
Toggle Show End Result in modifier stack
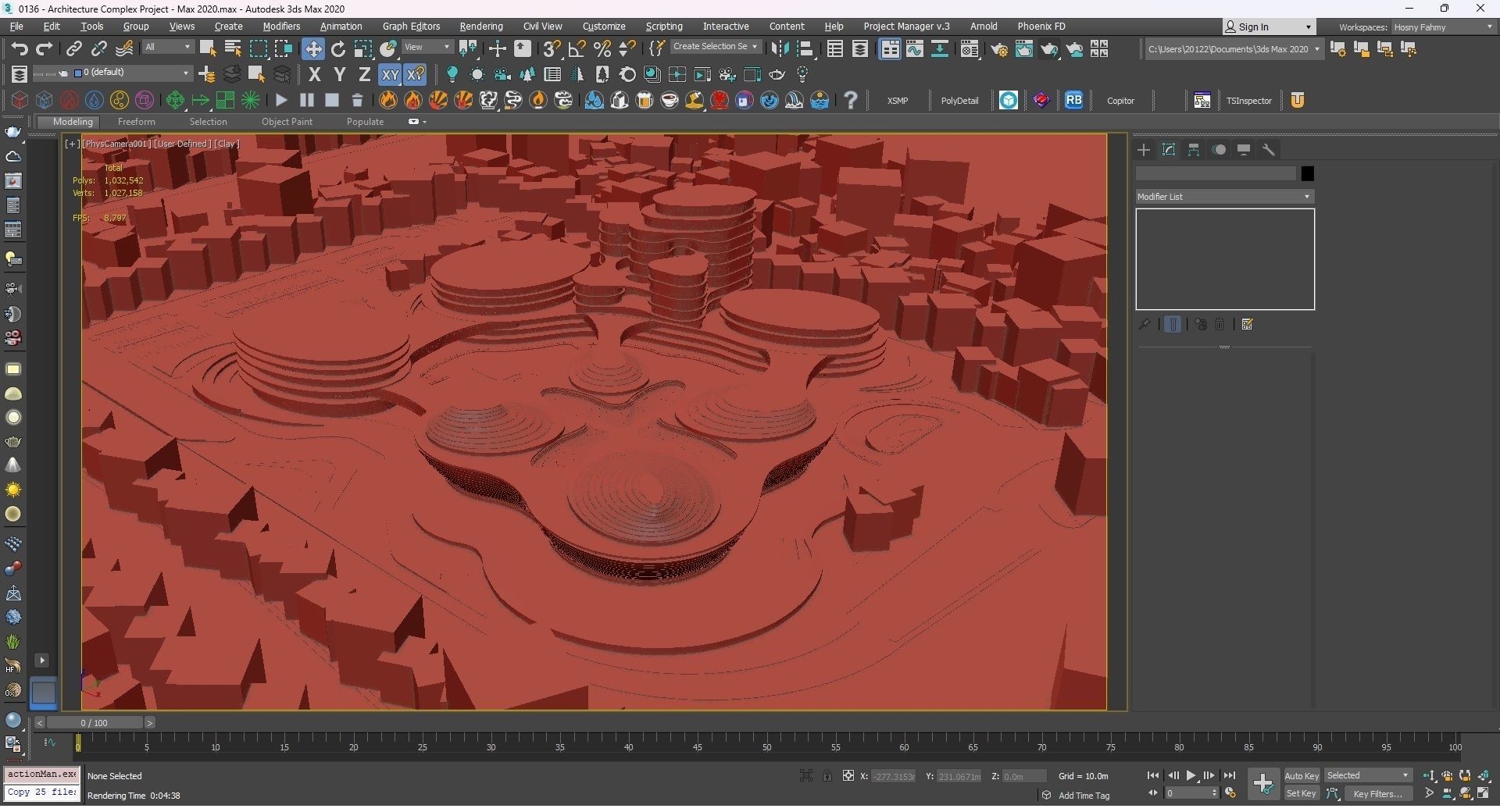(x=1173, y=324)
